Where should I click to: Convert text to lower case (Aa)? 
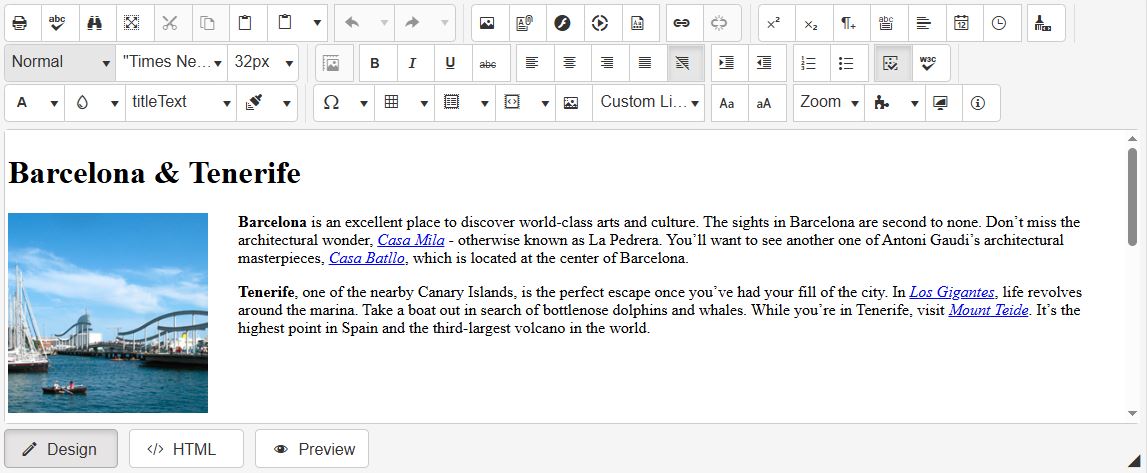pos(727,103)
